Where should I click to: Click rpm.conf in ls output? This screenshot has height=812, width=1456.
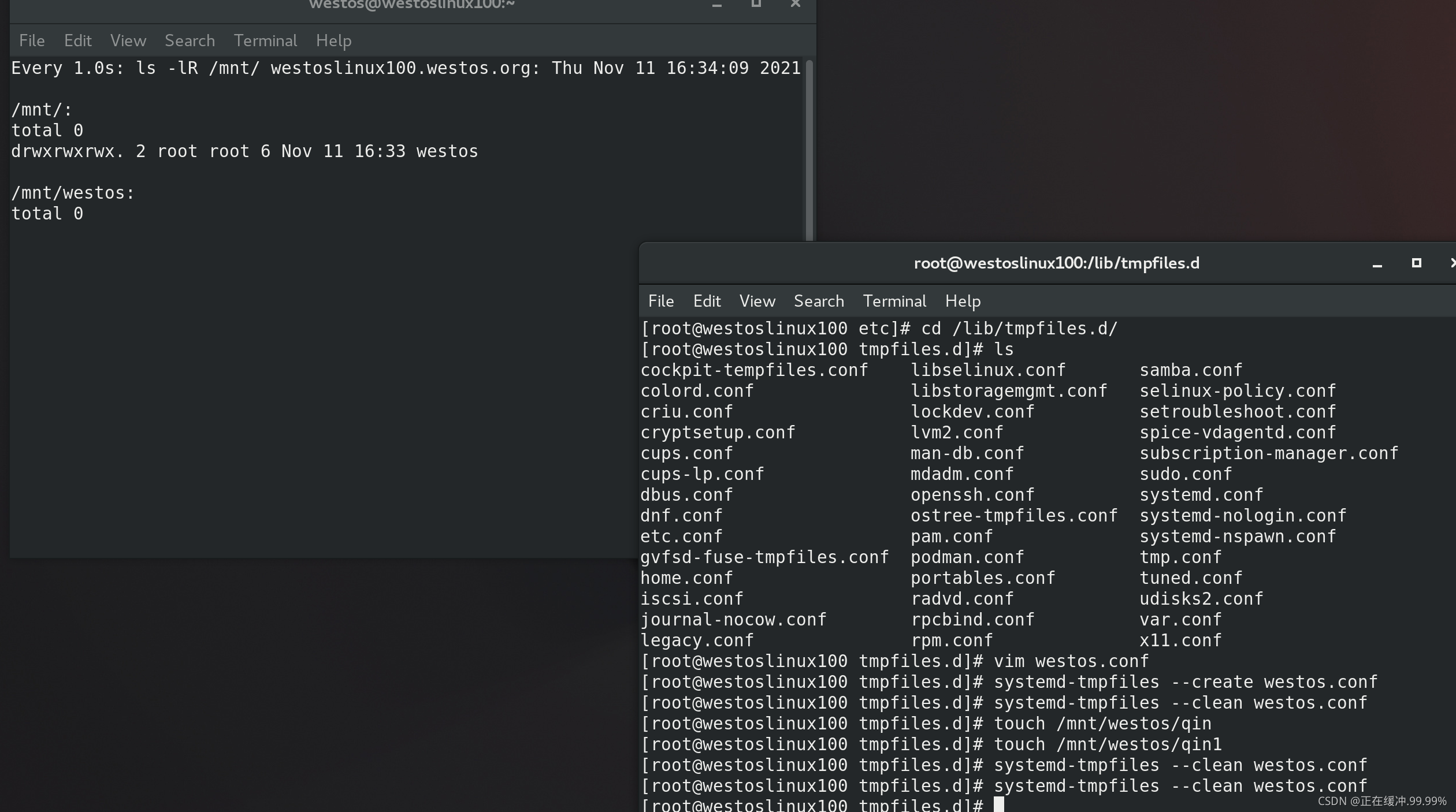point(952,640)
